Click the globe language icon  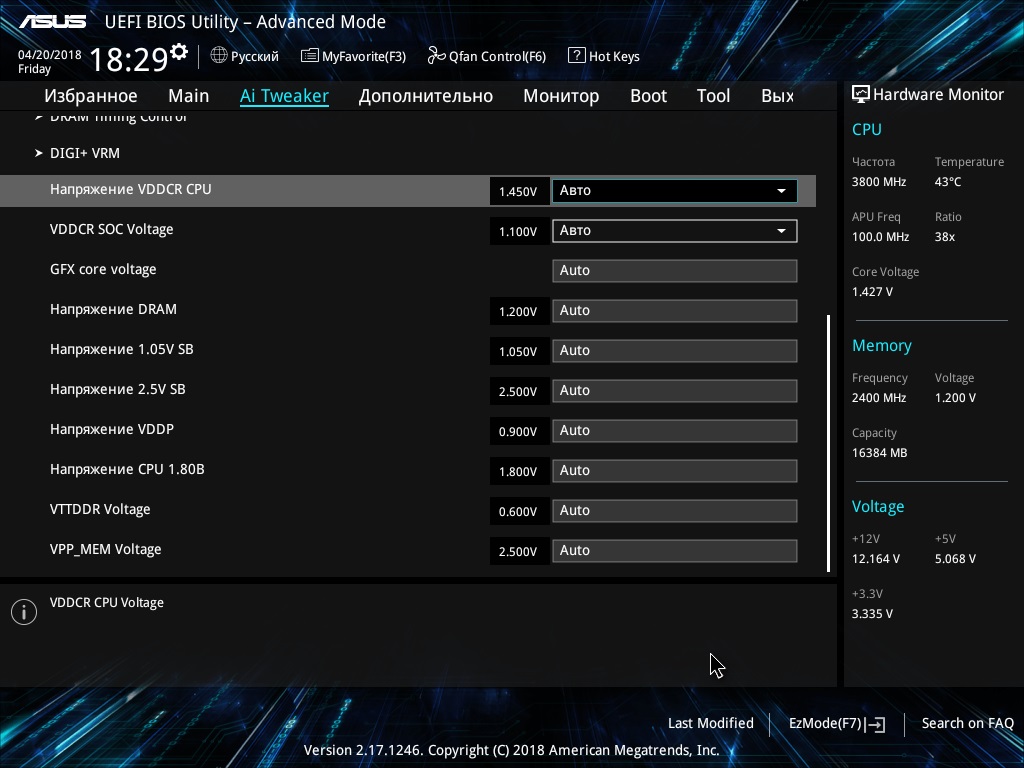point(219,56)
